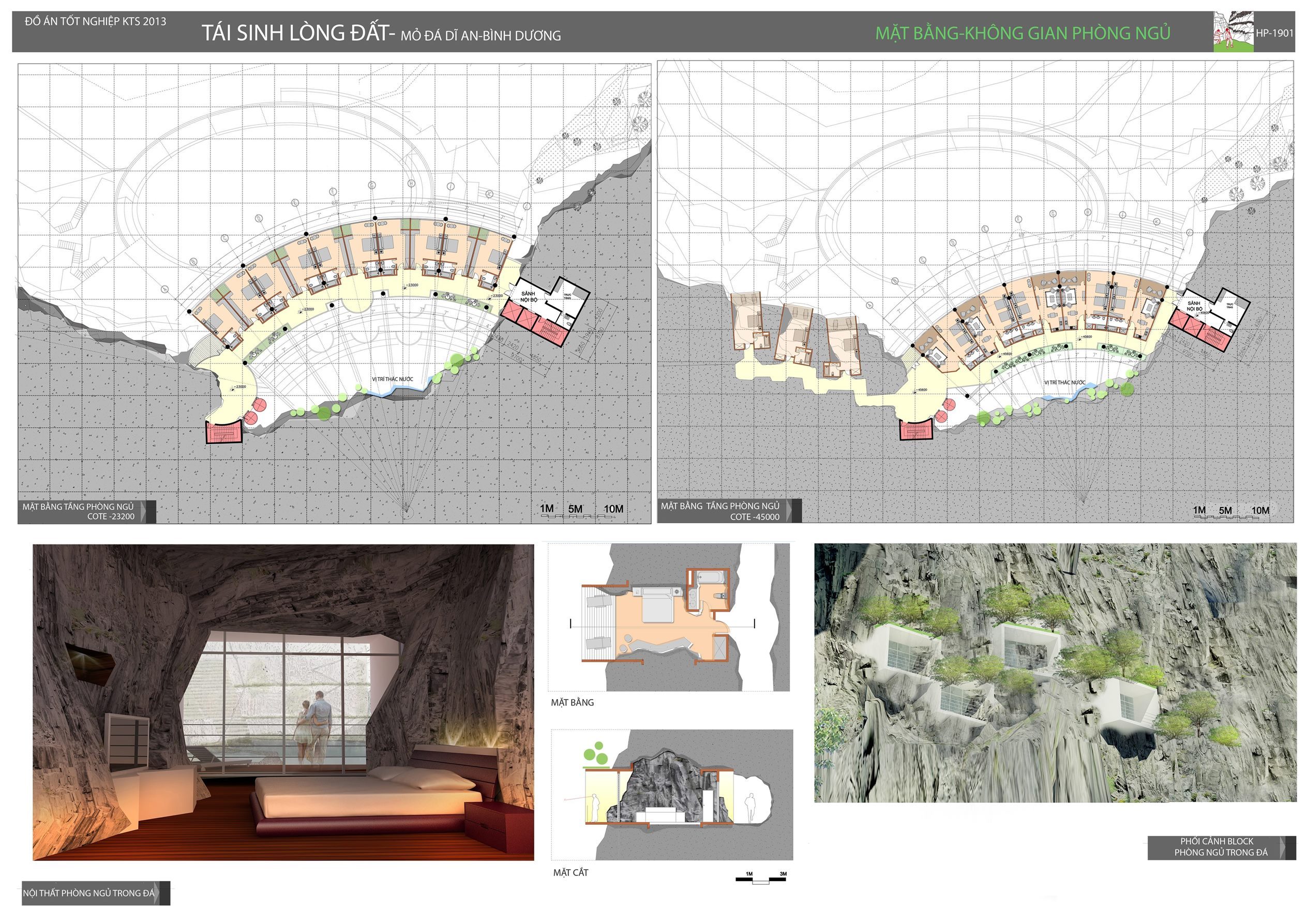Screen dimensions: 1307x924
Task: Click the MẶT BẰNG-KHÔNG GIAN PHÒNG NGỦ green heading
Action: tap(1023, 33)
